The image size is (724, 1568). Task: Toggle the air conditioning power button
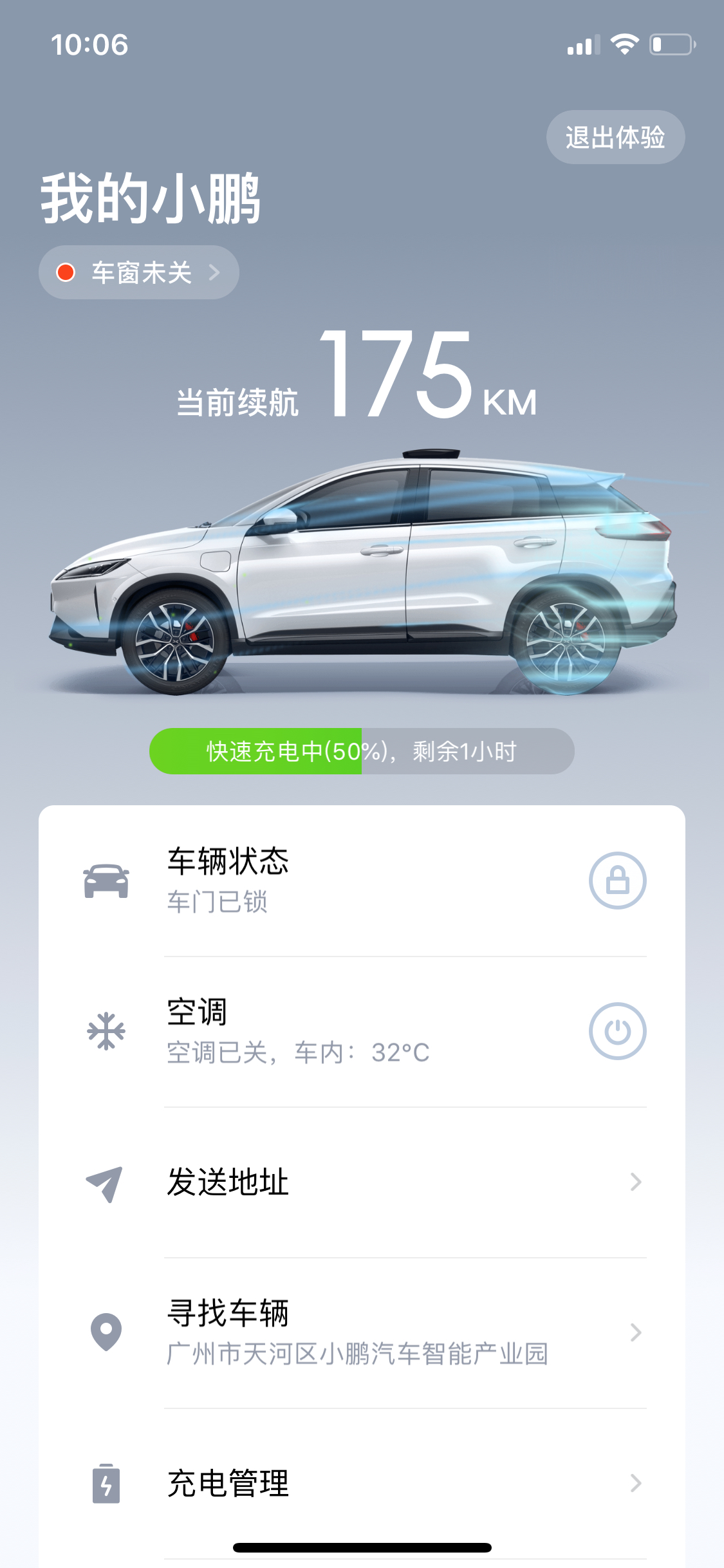[x=617, y=1031]
